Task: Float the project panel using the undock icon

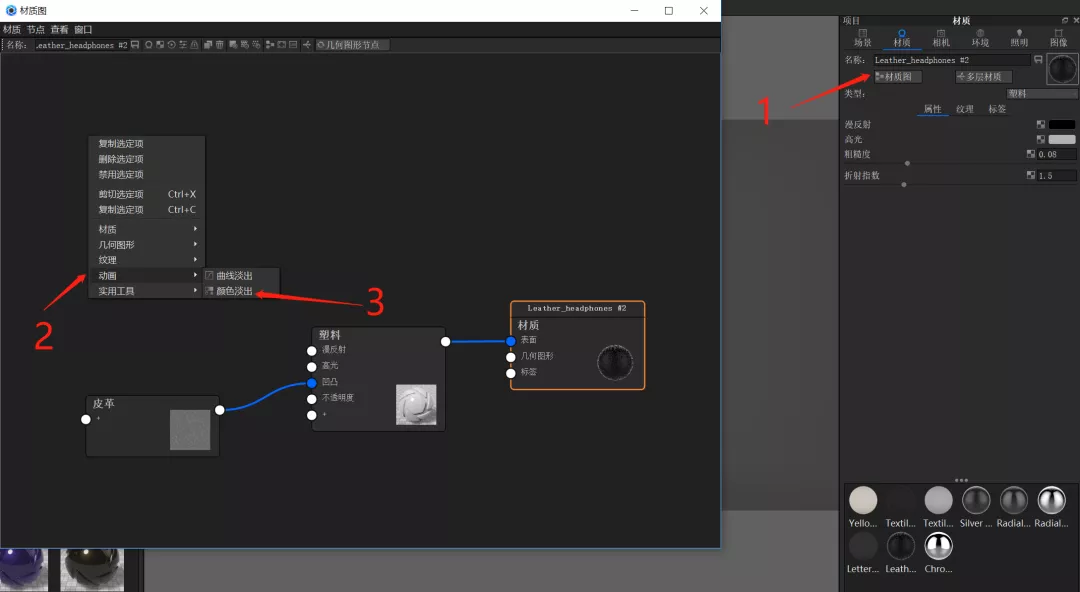Action: click(x=1065, y=21)
